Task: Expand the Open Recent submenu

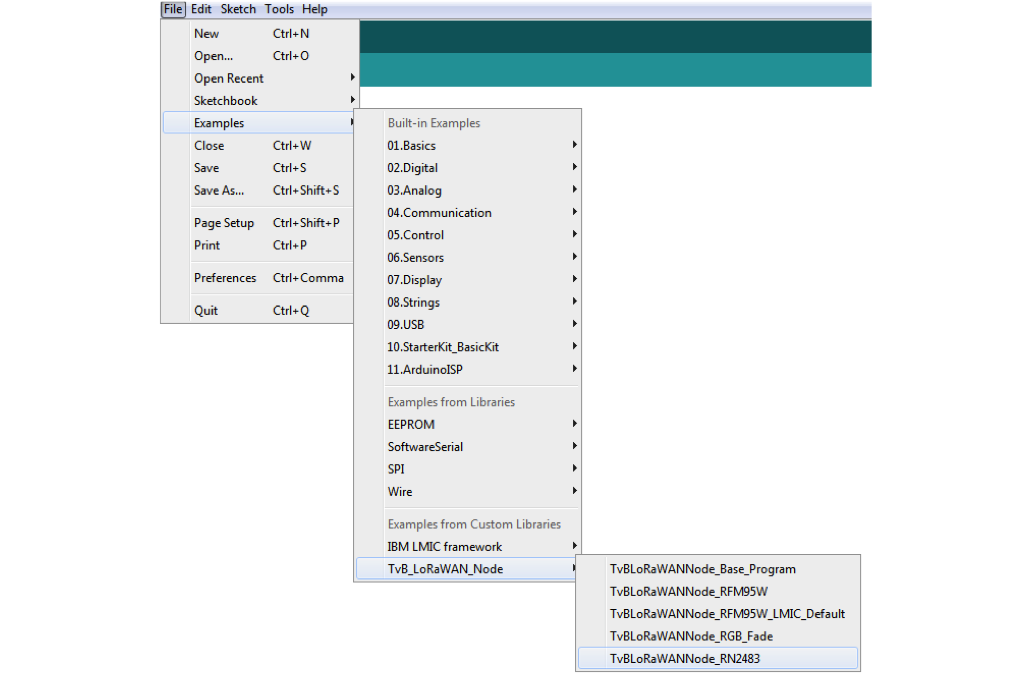Action: point(229,78)
